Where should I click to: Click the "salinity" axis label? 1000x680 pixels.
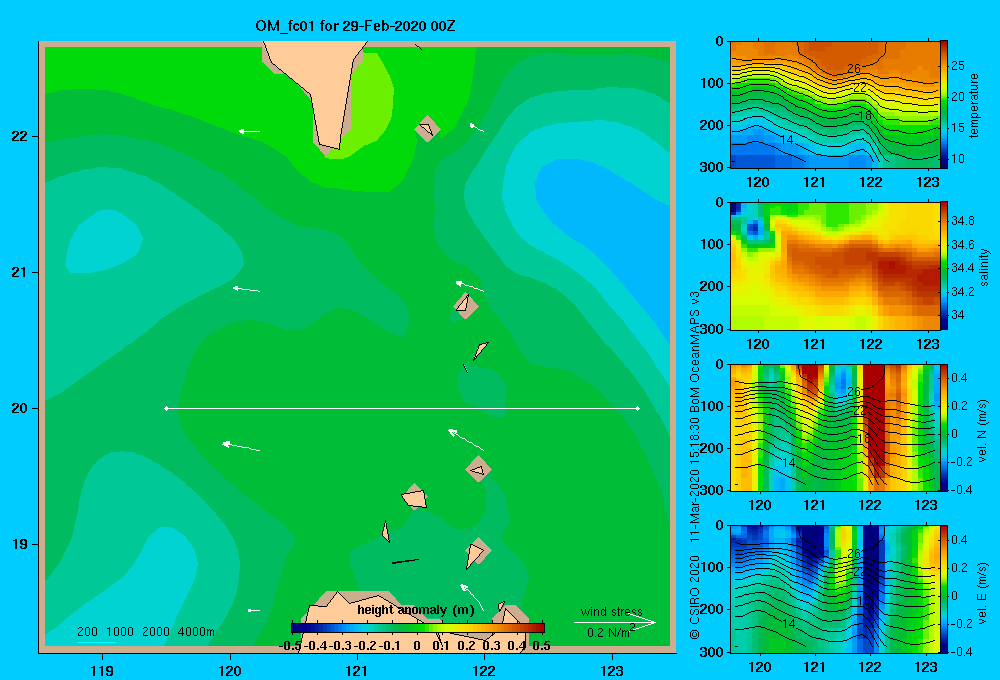pos(984,267)
